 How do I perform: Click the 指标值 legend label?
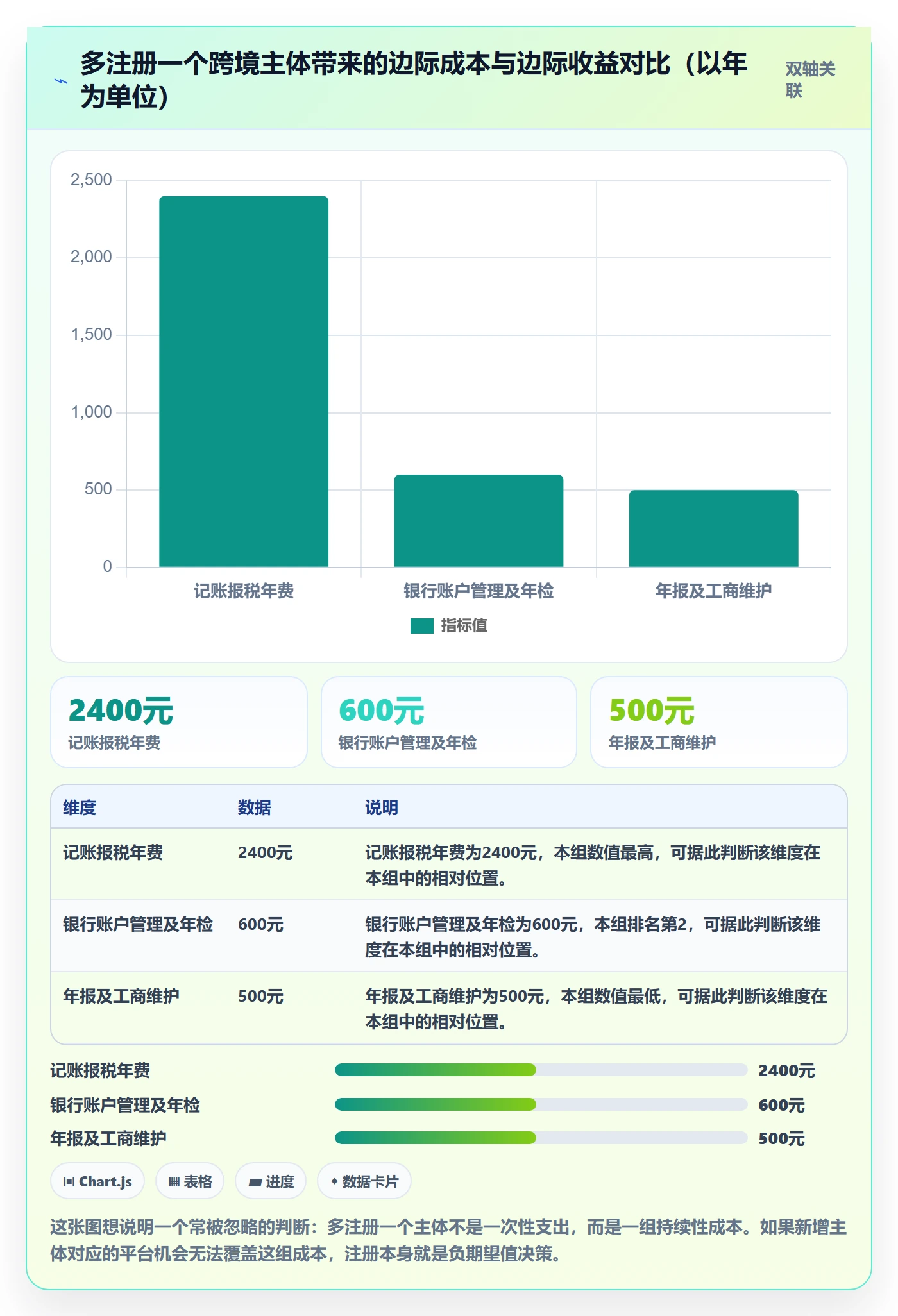pyautogui.click(x=464, y=626)
